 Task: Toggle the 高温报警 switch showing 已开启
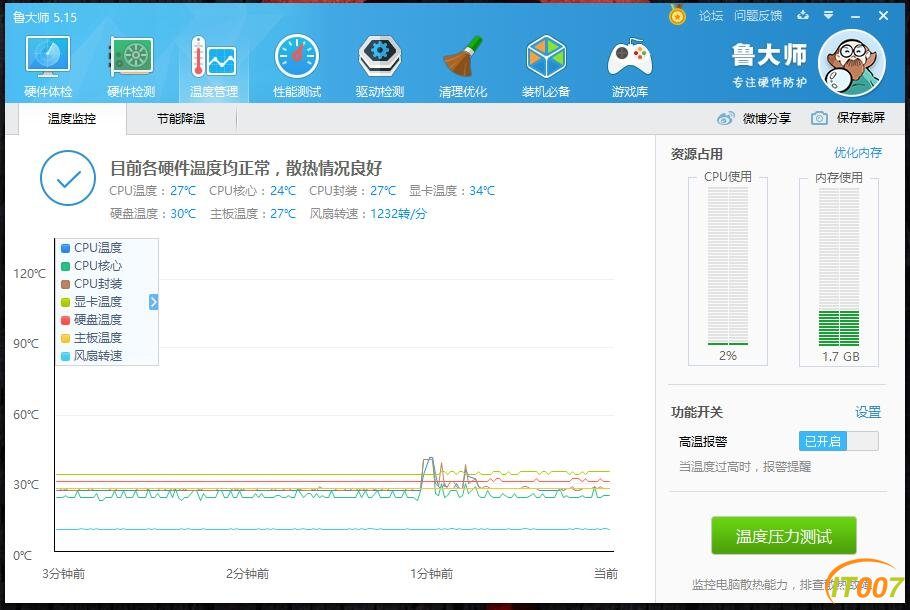[x=839, y=441]
